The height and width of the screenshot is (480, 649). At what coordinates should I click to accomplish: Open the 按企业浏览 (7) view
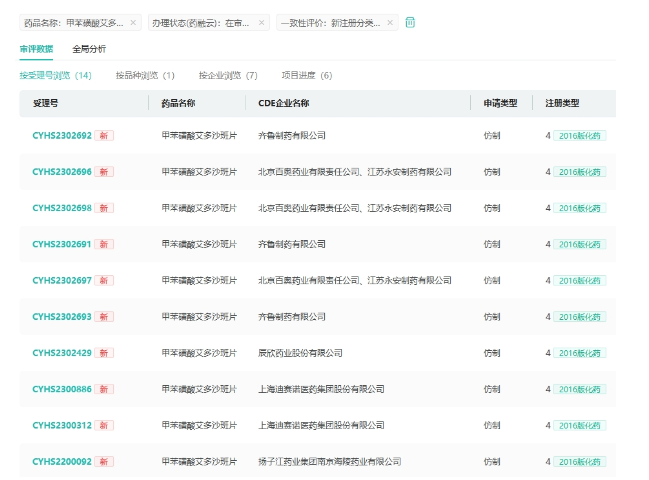pos(228,75)
